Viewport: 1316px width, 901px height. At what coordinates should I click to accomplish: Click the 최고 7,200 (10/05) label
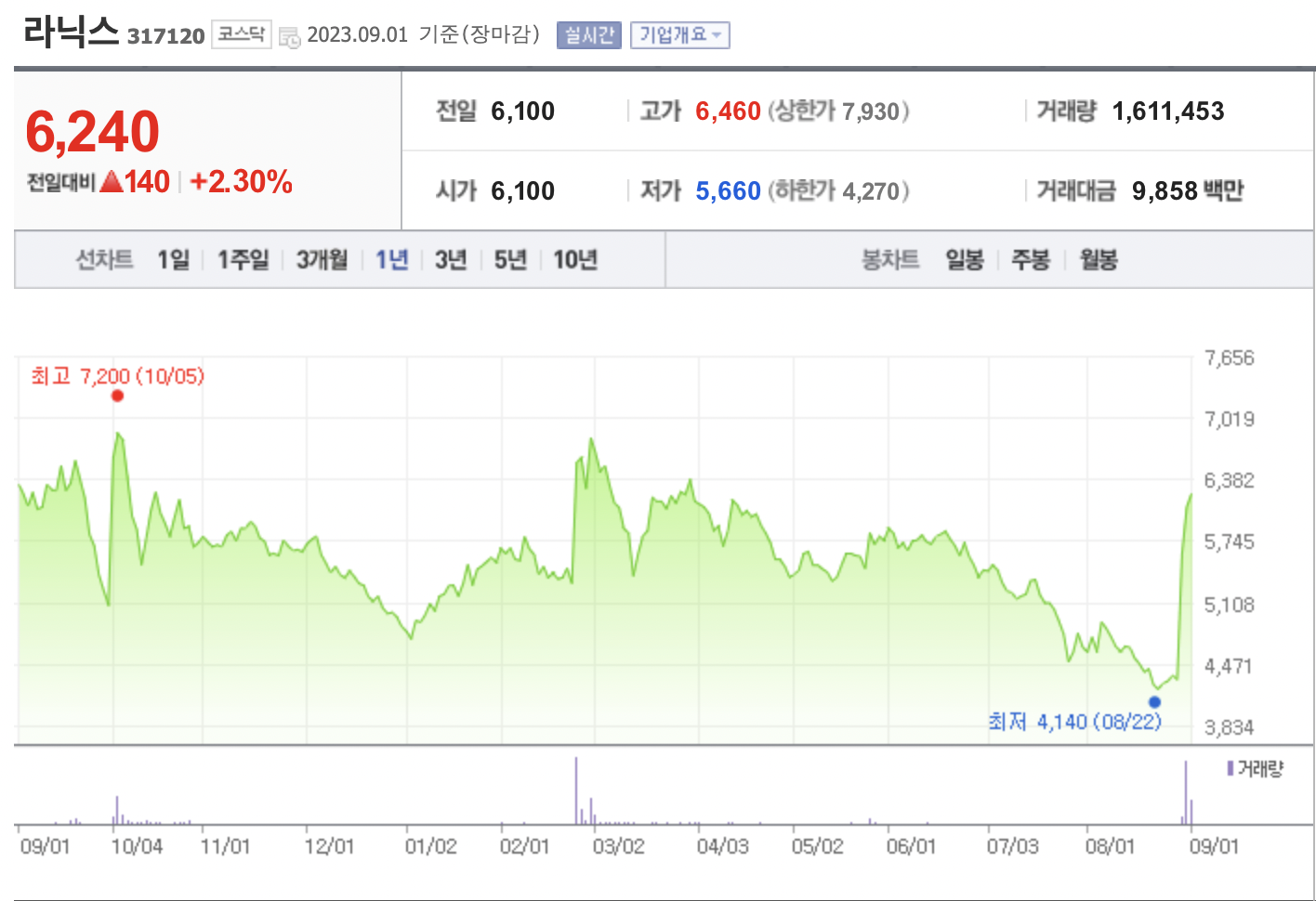(x=117, y=376)
